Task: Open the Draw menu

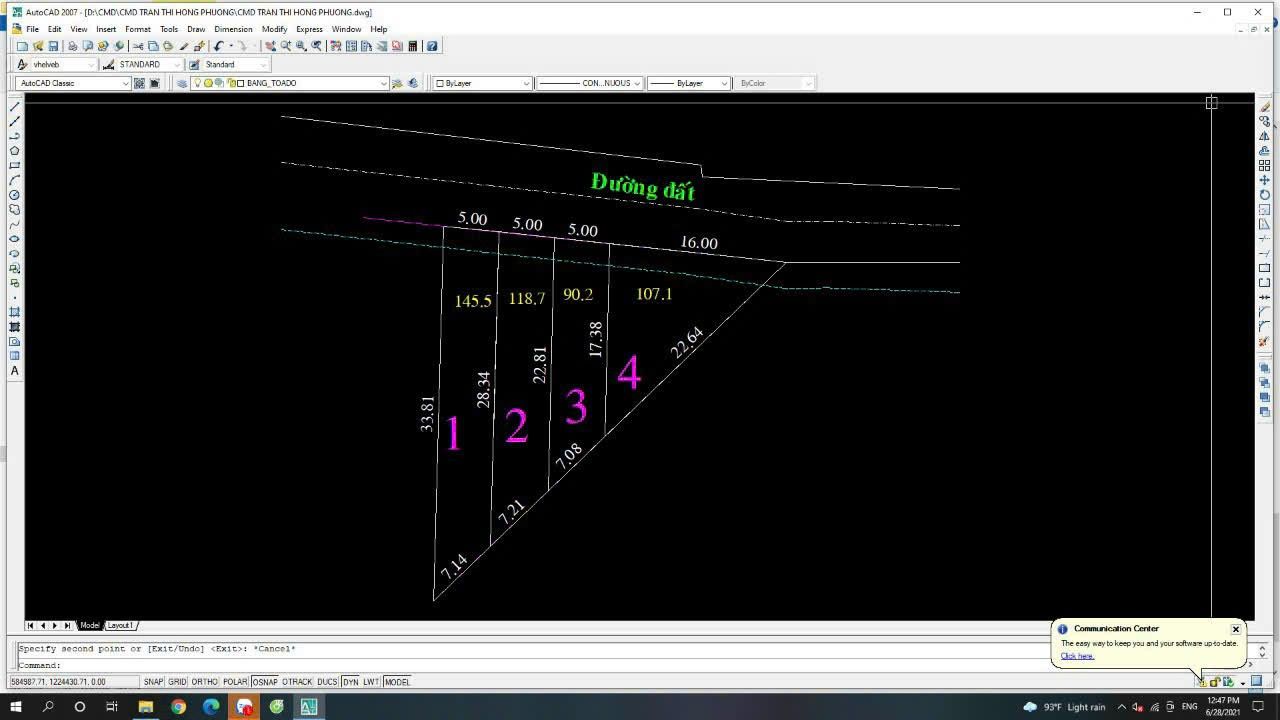Action: pyautogui.click(x=196, y=29)
